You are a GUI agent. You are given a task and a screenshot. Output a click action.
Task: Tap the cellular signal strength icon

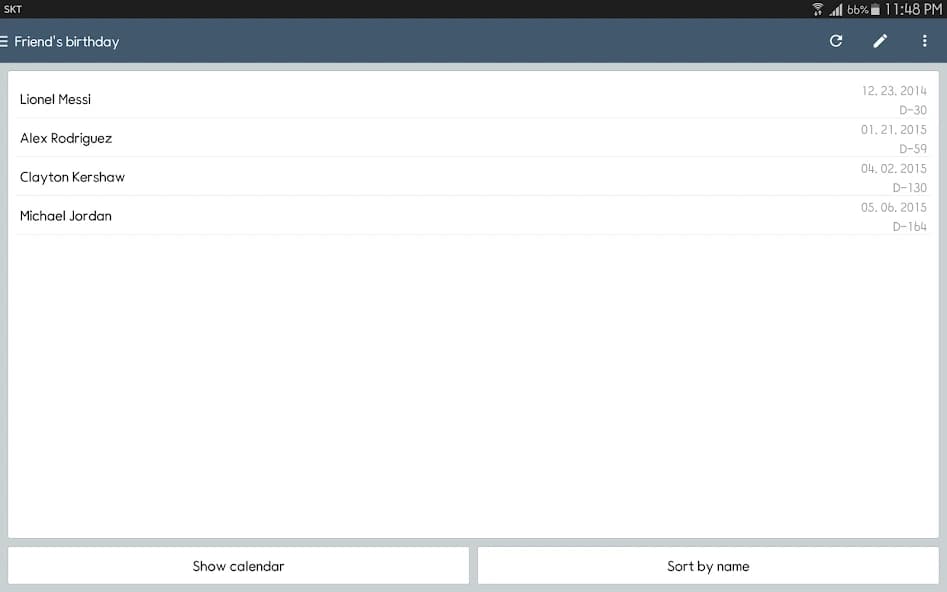click(x=834, y=9)
